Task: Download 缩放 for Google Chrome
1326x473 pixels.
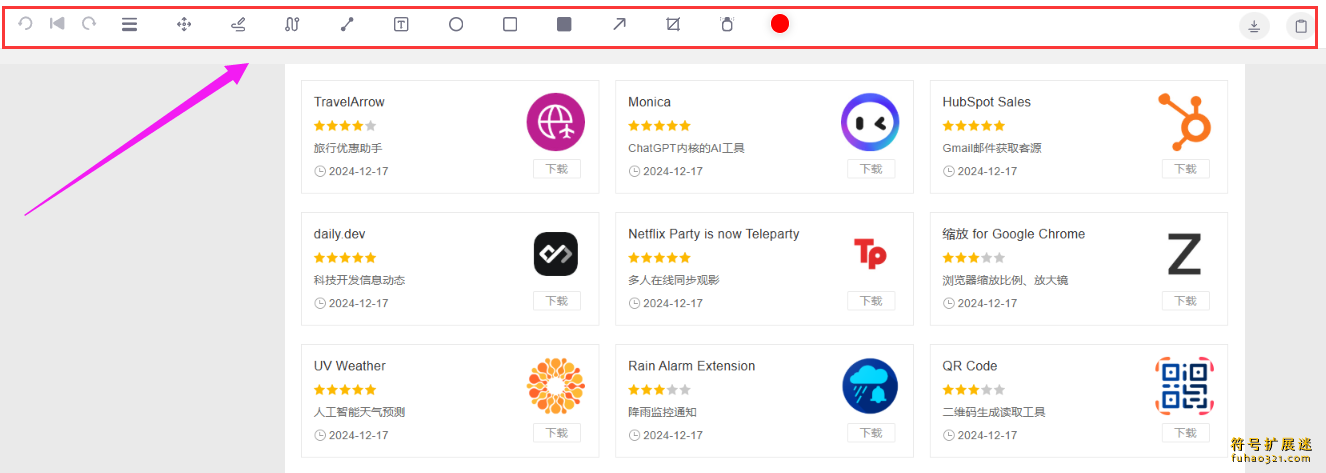Action: 1186,301
